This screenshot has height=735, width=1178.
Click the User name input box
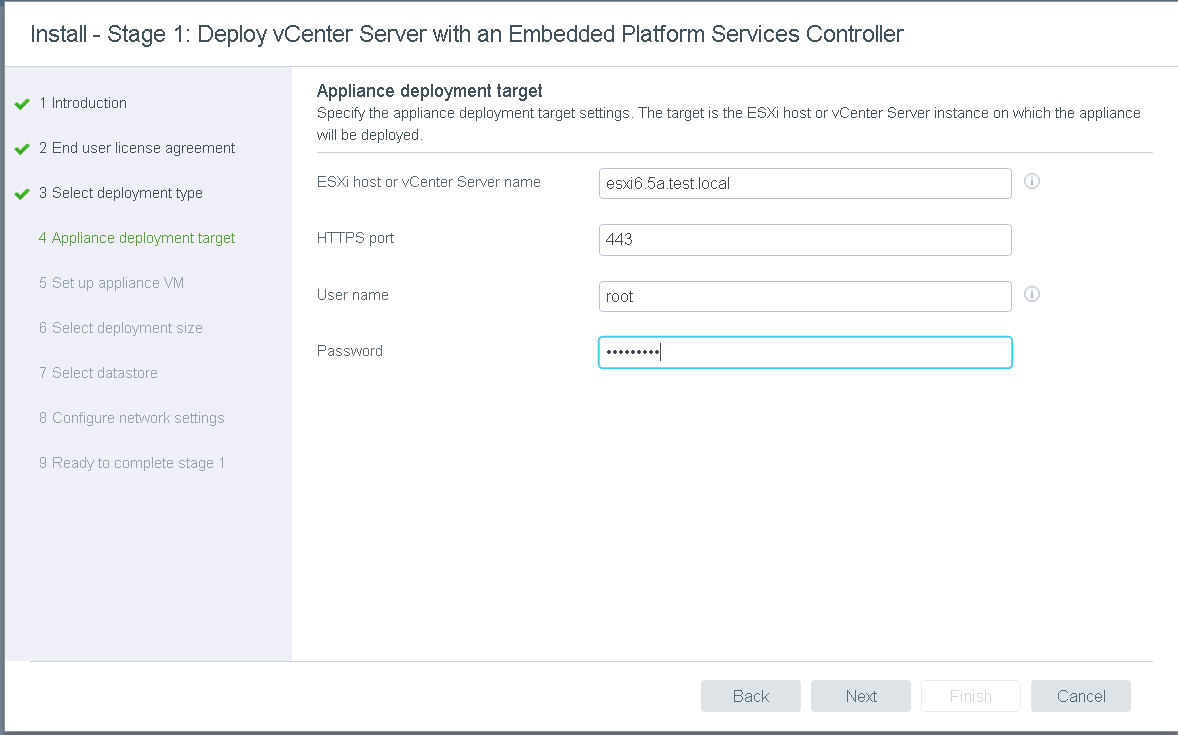[x=805, y=296]
